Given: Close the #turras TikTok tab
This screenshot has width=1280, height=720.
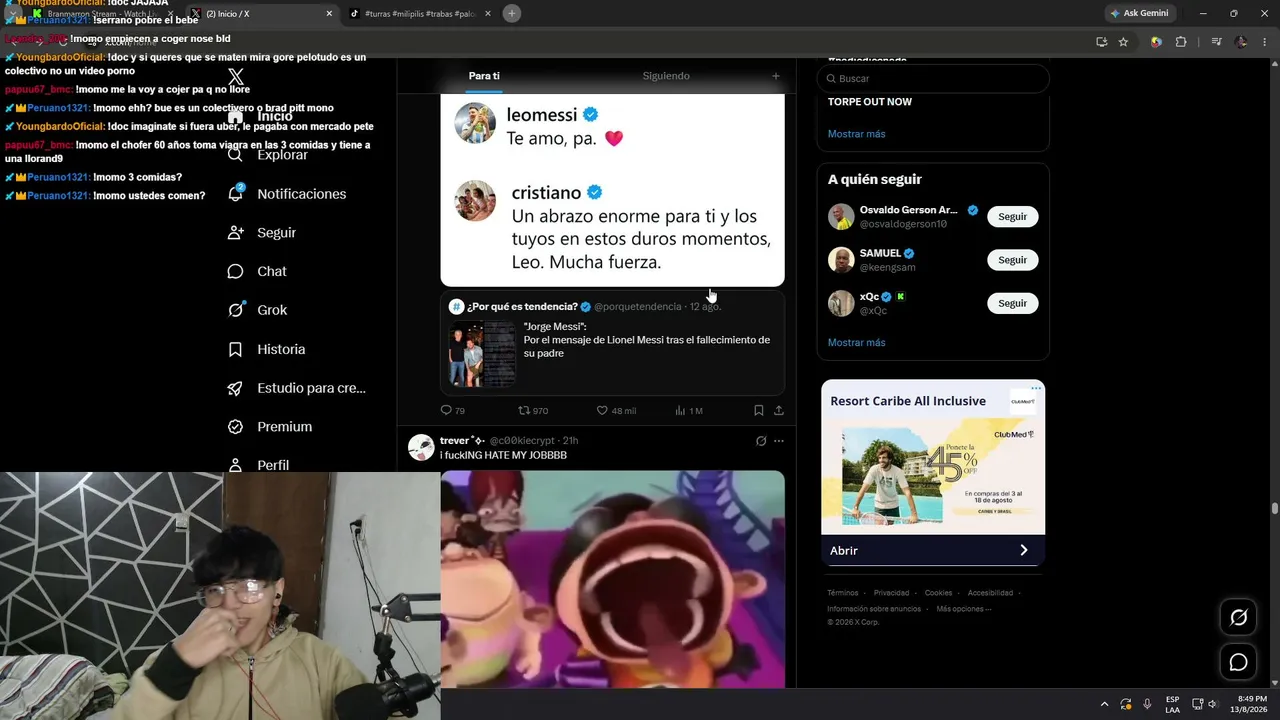Looking at the screenshot, I should (488, 13).
